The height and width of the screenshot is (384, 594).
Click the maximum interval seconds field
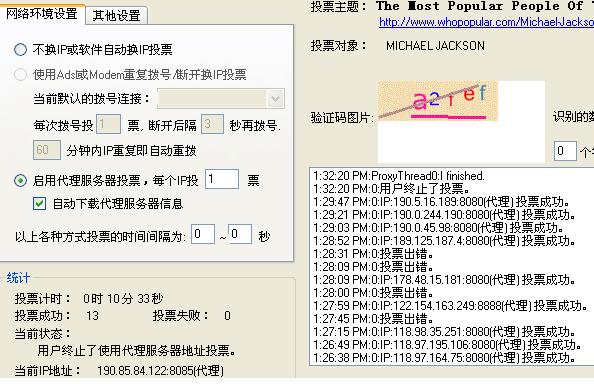coord(240,234)
